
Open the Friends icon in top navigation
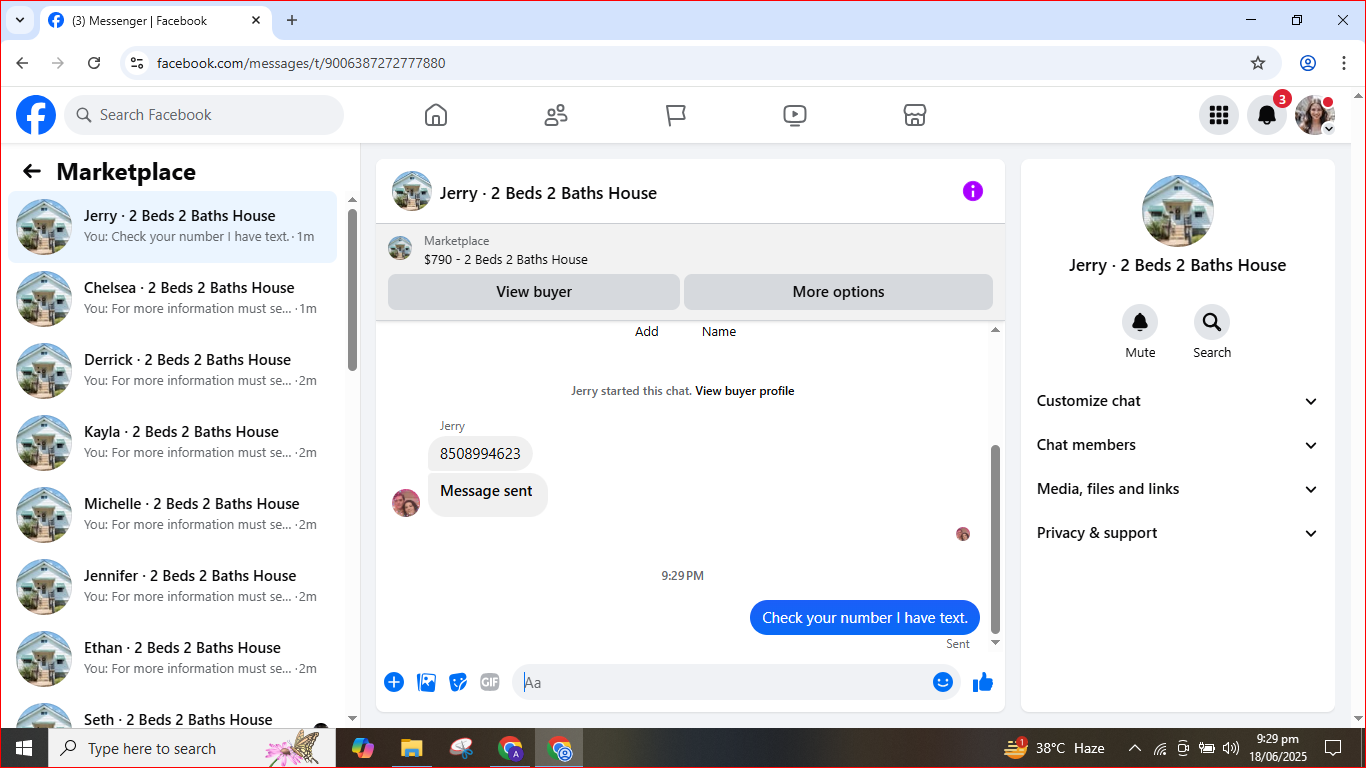[556, 115]
